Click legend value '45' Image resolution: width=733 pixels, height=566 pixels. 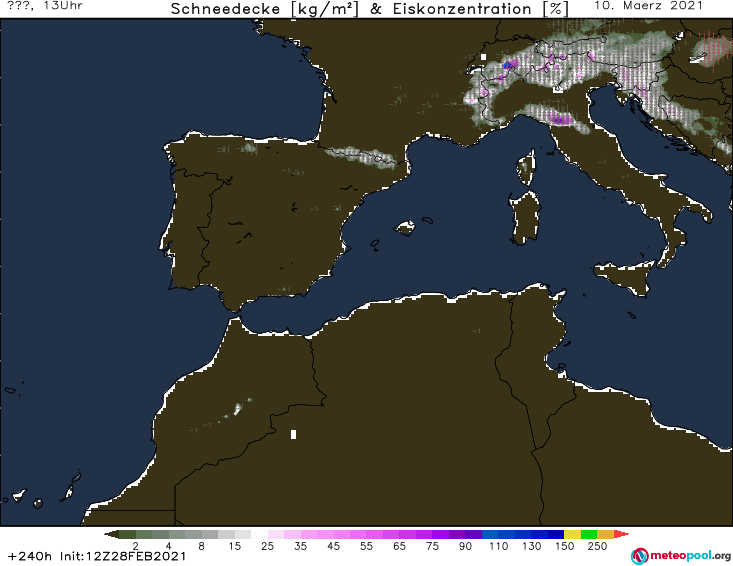[333, 545]
